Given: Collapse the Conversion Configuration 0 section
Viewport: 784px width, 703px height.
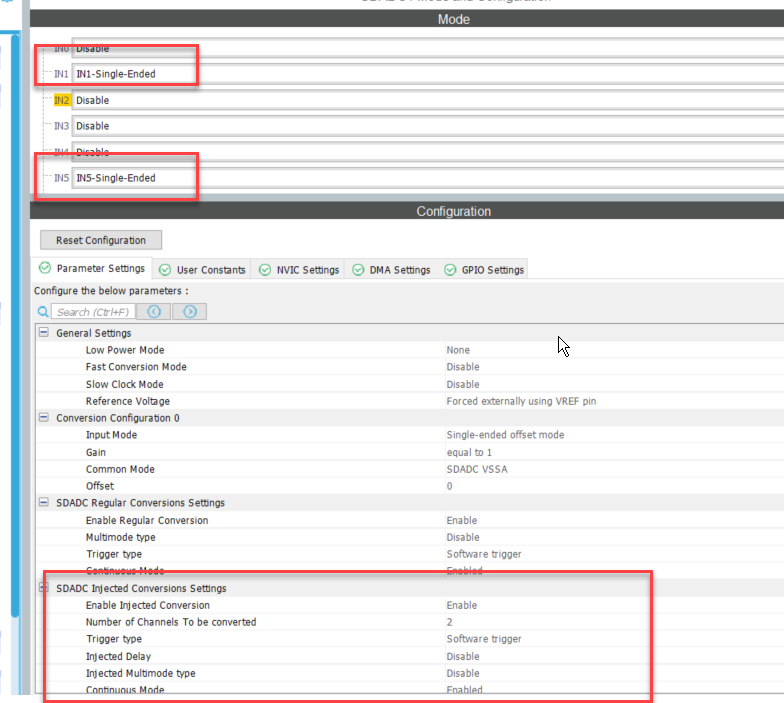Looking at the screenshot, I should [x=44, y=418].
